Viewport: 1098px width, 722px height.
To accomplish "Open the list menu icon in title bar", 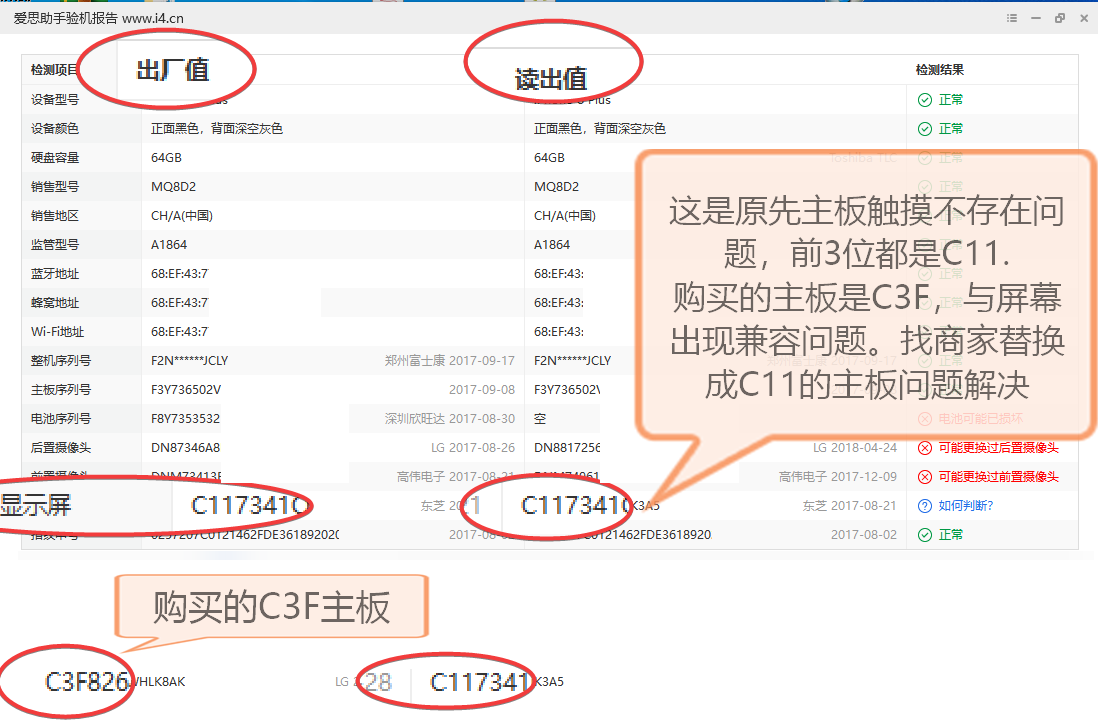I will tap(1013, 18).
